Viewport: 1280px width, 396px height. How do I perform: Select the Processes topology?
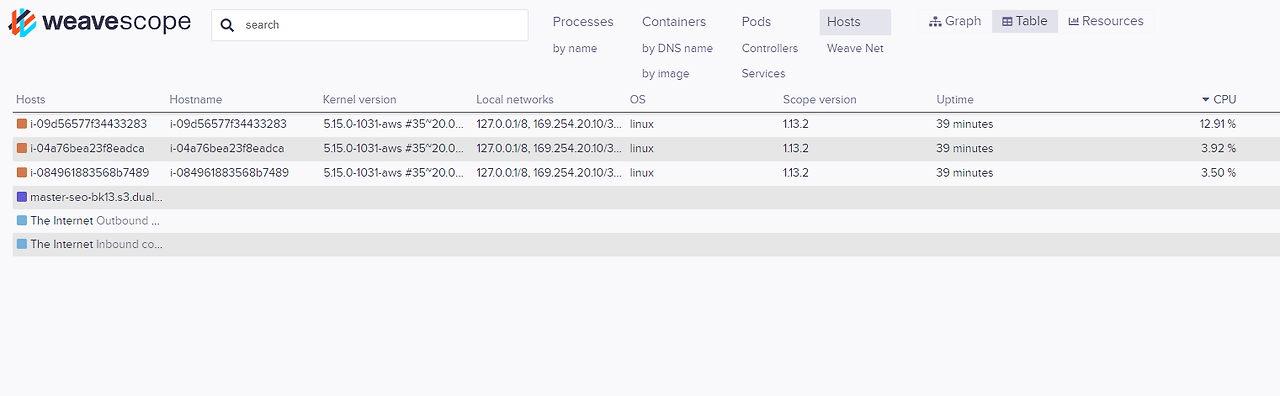coord(583,22)
